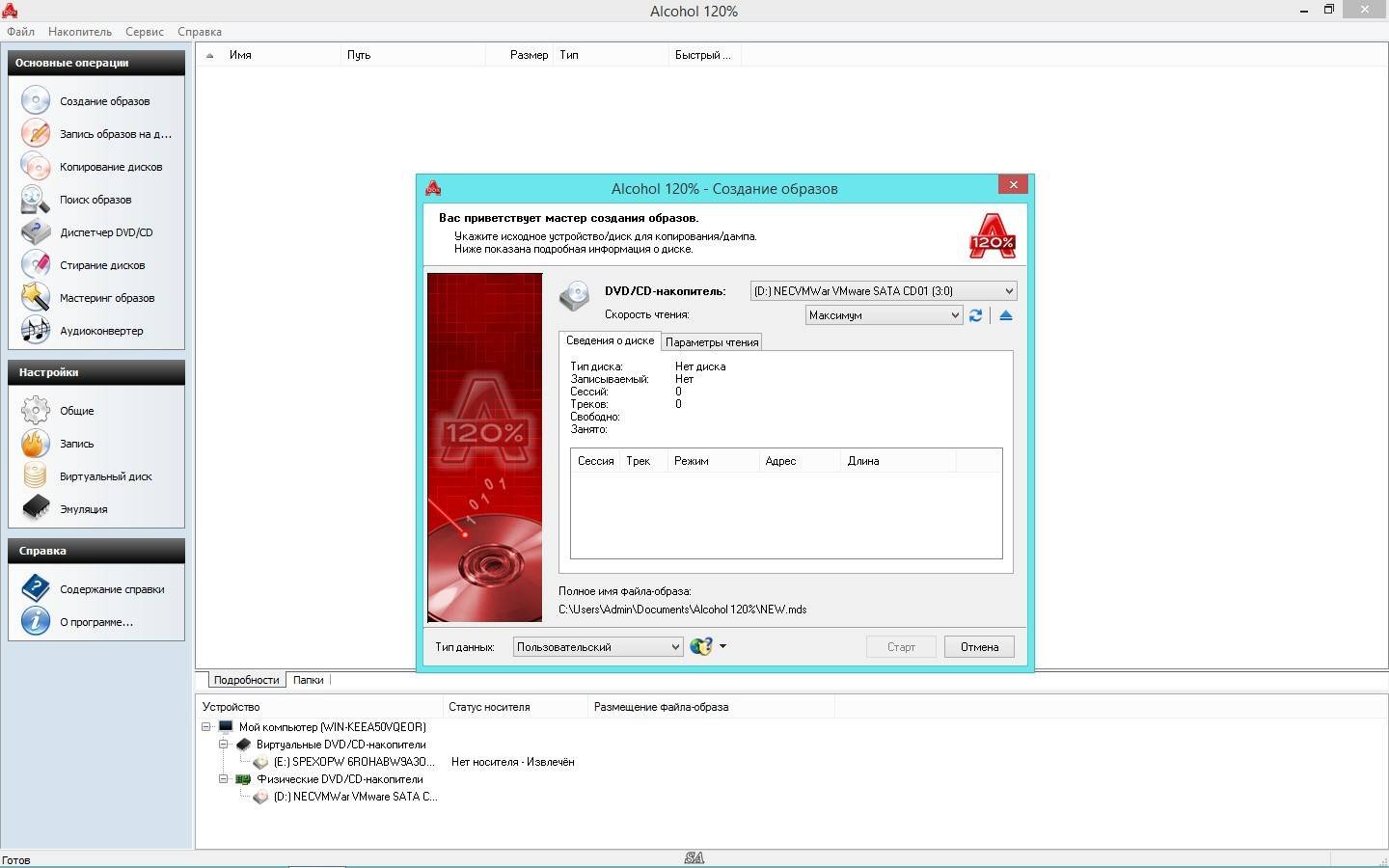This screenshot has height=868, width=1389.
Task: Open the Тип данных Пользовательский dropdown
Action: point(598,646)
